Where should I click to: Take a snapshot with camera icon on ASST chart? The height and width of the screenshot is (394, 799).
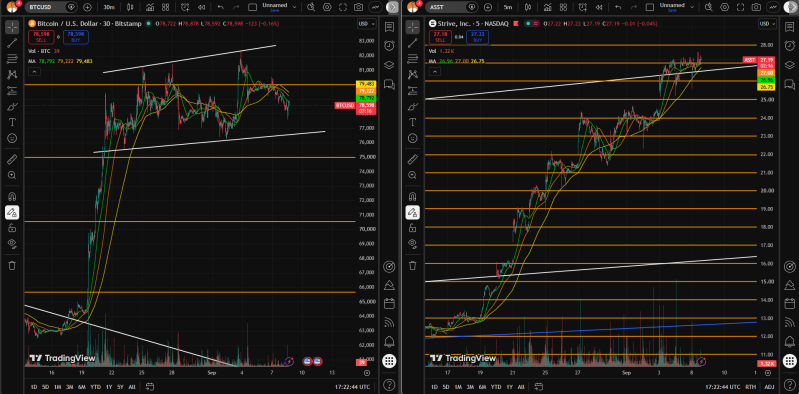(757, 7)
